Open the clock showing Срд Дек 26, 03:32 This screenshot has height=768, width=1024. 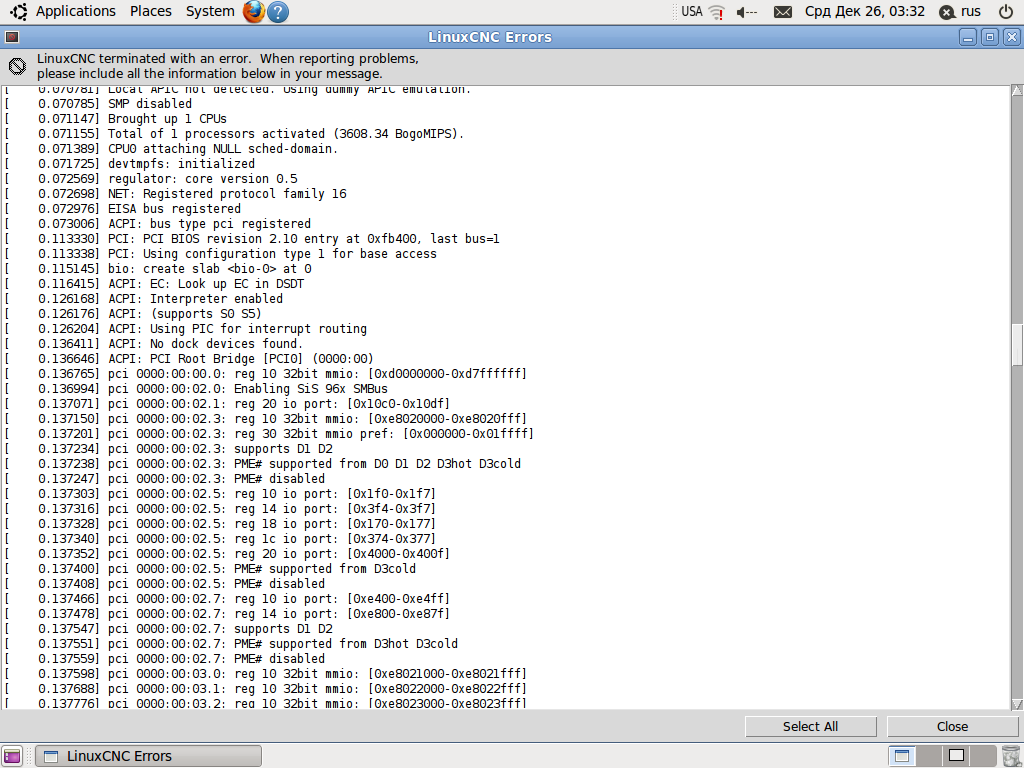click(x=865, y=11)
